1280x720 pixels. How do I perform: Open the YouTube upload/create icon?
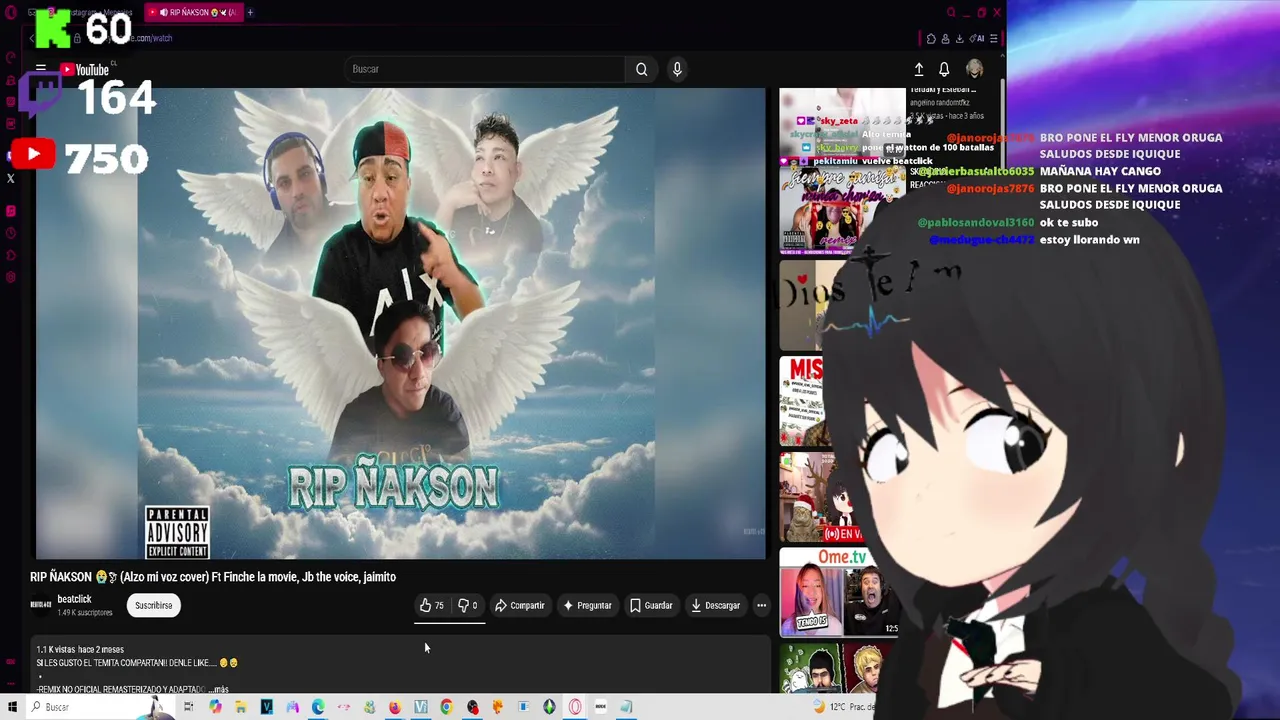pos(919,69)
